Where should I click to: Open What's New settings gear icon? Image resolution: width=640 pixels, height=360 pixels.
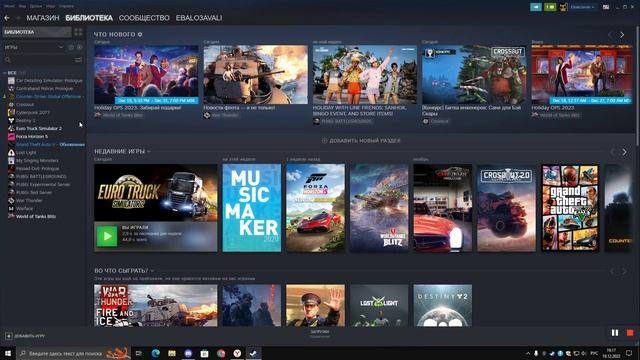click(x=140, y=34)
